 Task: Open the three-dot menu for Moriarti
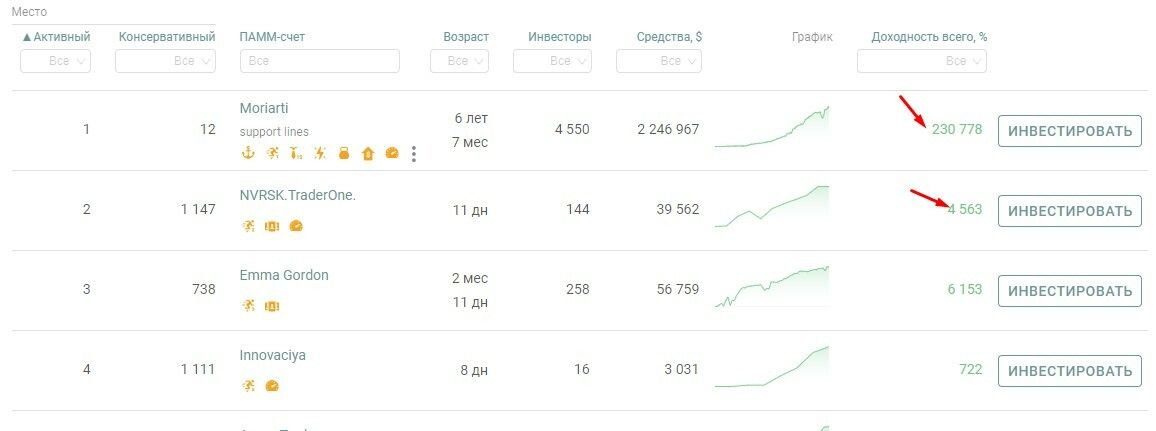(414, 153)
